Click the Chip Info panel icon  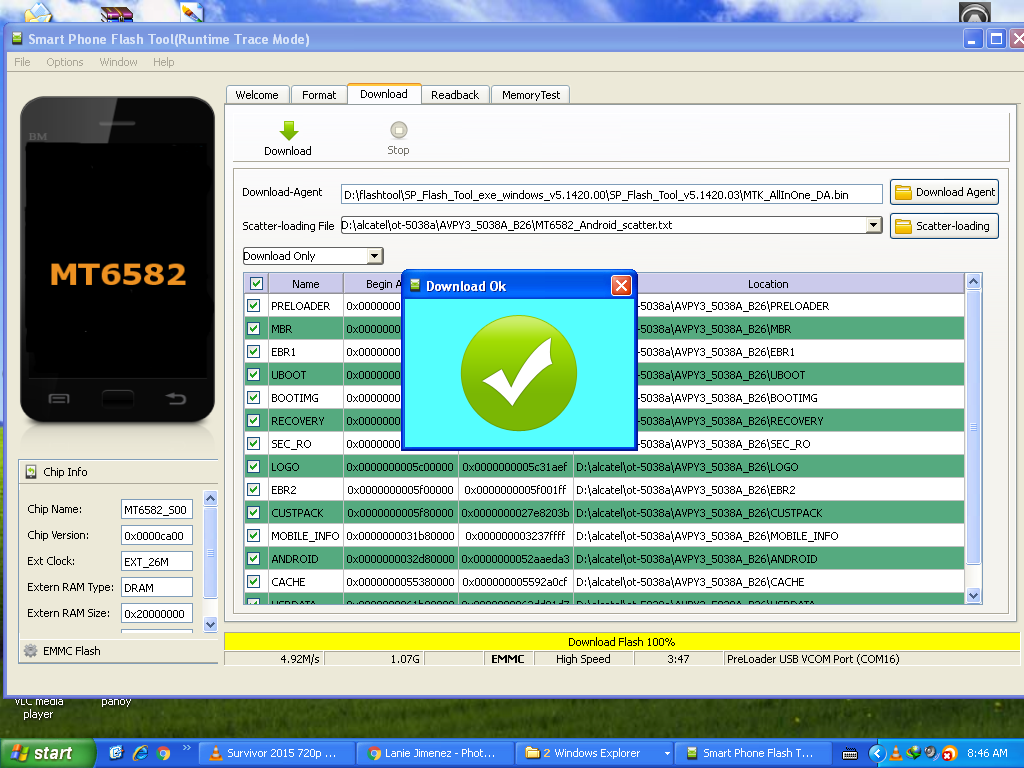[x=31, y=472]
